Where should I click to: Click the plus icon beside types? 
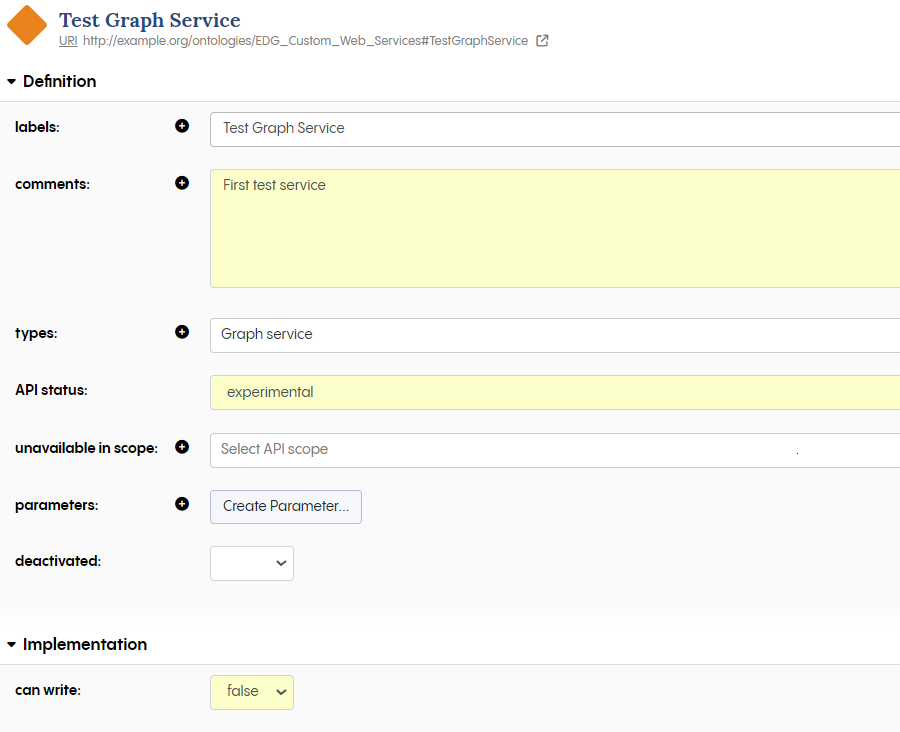click(181, 331)
